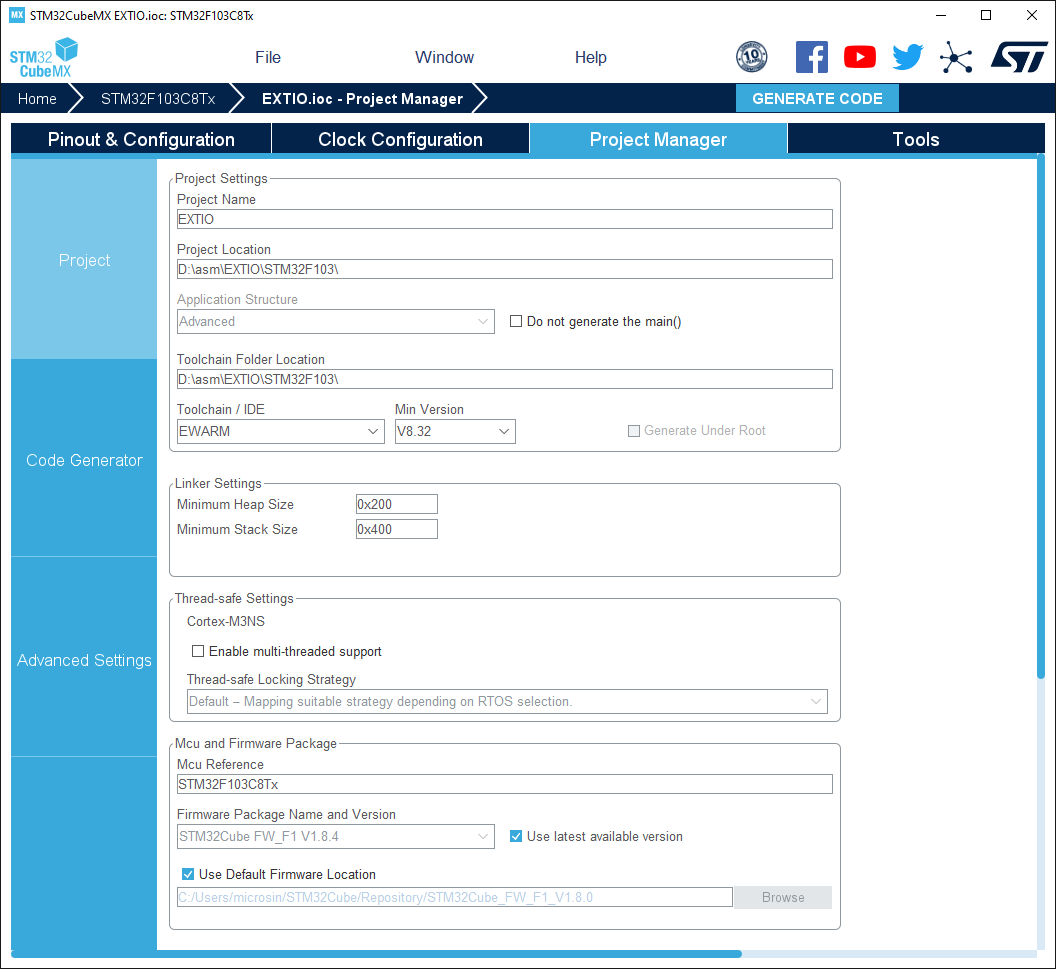1056x969 pixels.
Task: Open Firmware Package Name and Version dropdown
Action: pos(335,836)
